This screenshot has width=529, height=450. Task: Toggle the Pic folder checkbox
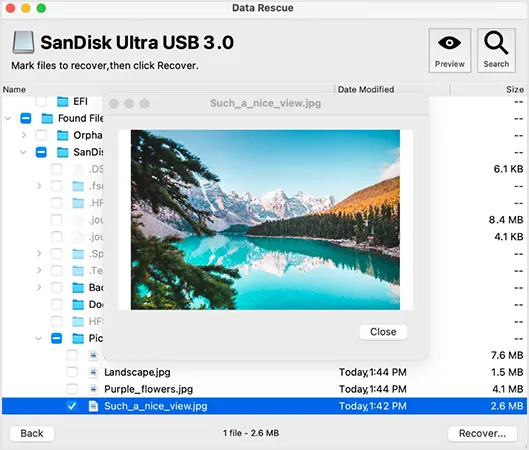(x=56, y=338)
